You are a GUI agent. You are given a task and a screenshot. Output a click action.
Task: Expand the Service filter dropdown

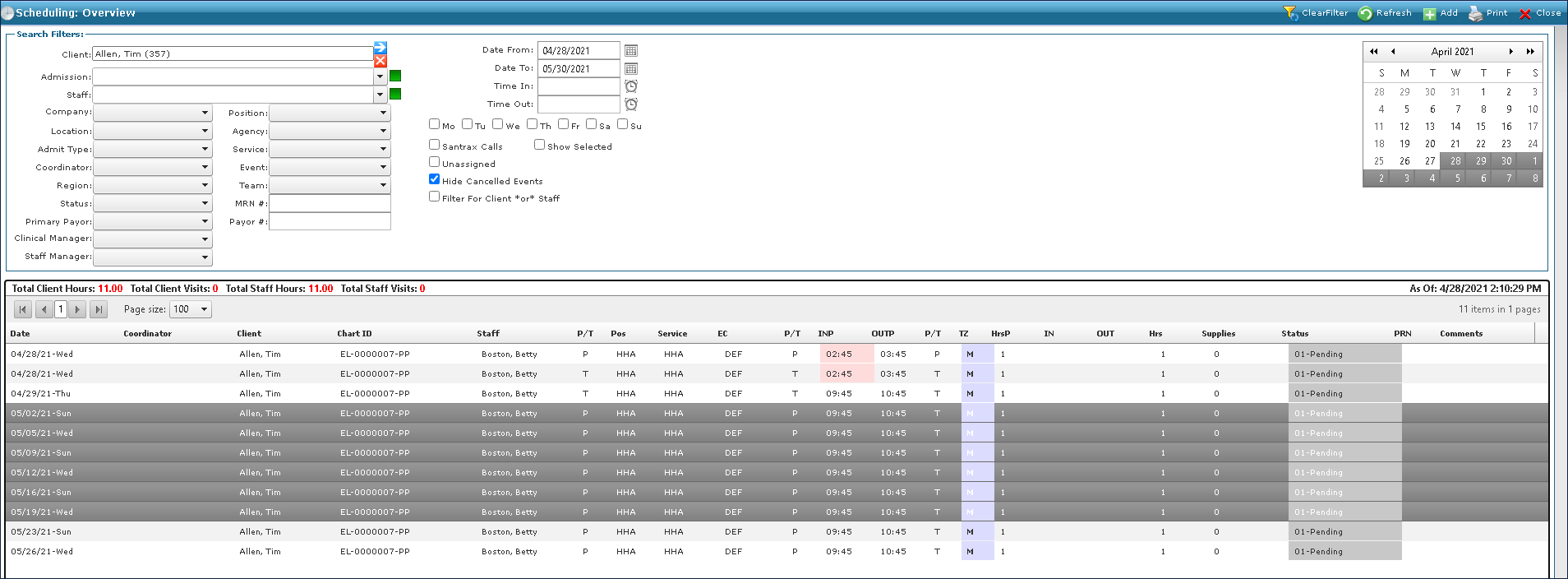pos(383,149)
